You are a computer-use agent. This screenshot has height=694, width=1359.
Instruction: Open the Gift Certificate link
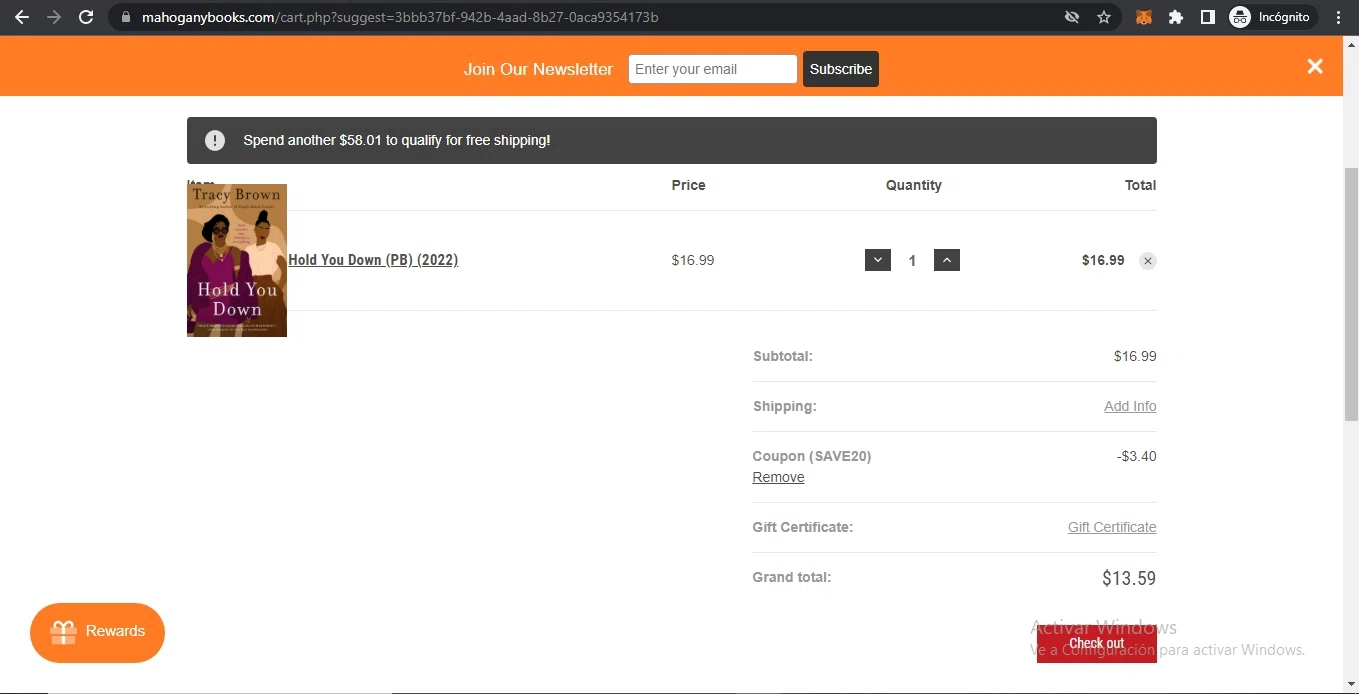[x=1112, y=527]
